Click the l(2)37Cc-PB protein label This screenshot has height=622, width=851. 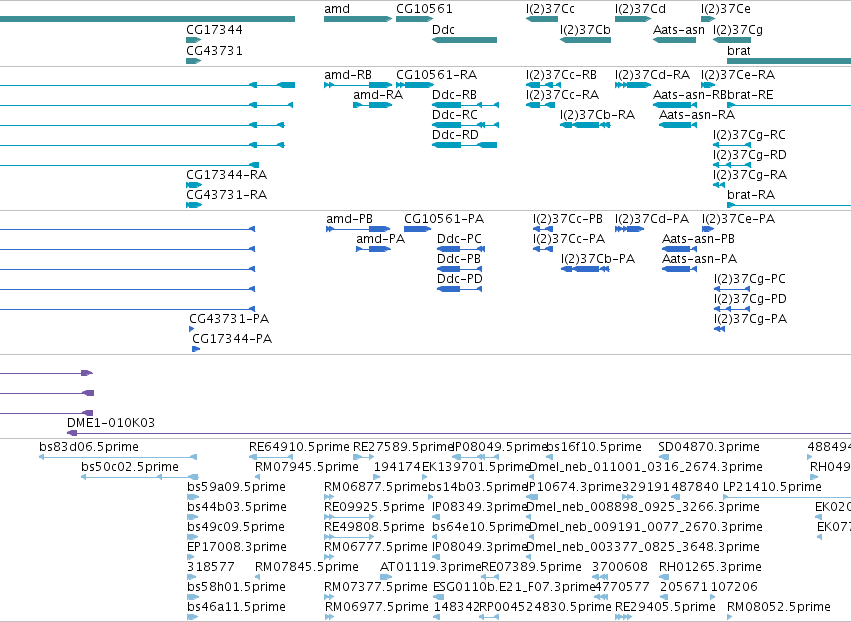point(568,219)
